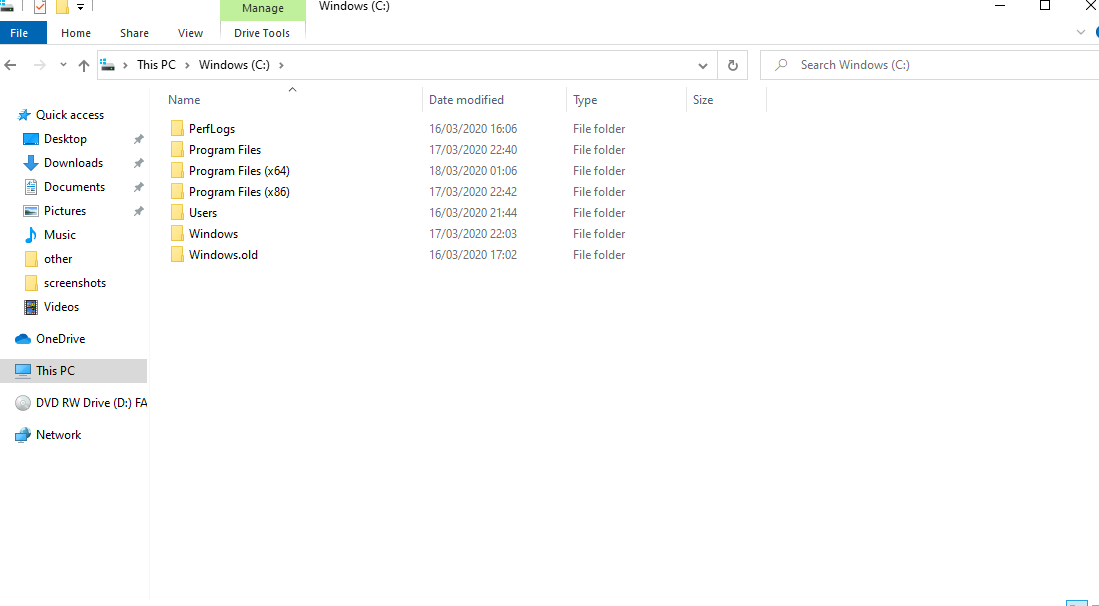
Task: Expand the chevron between This PC and Windows (C:)
Action: (x=188, y=65)
